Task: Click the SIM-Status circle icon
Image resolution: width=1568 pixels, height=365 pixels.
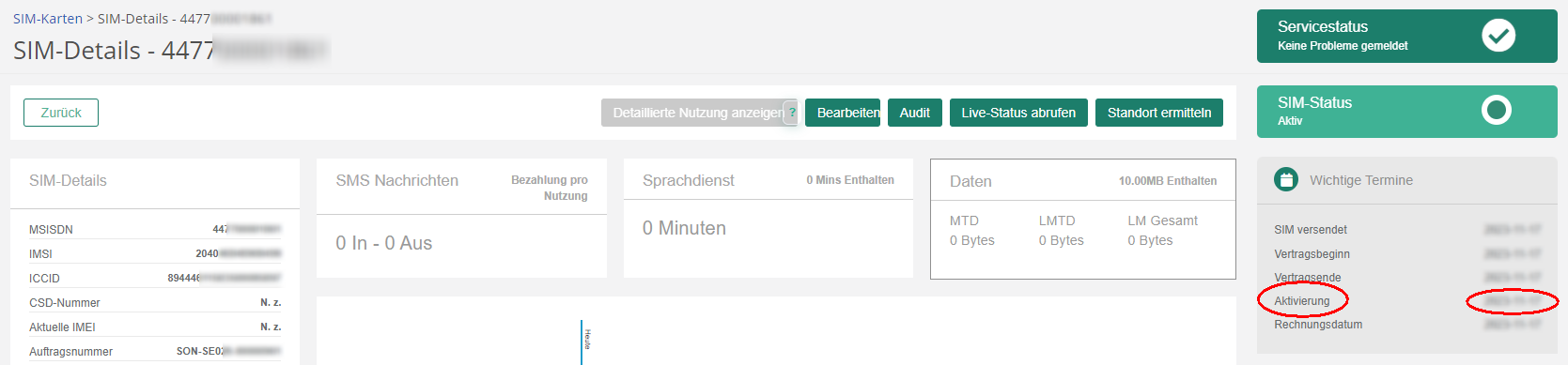Action: click(1496, 111)
